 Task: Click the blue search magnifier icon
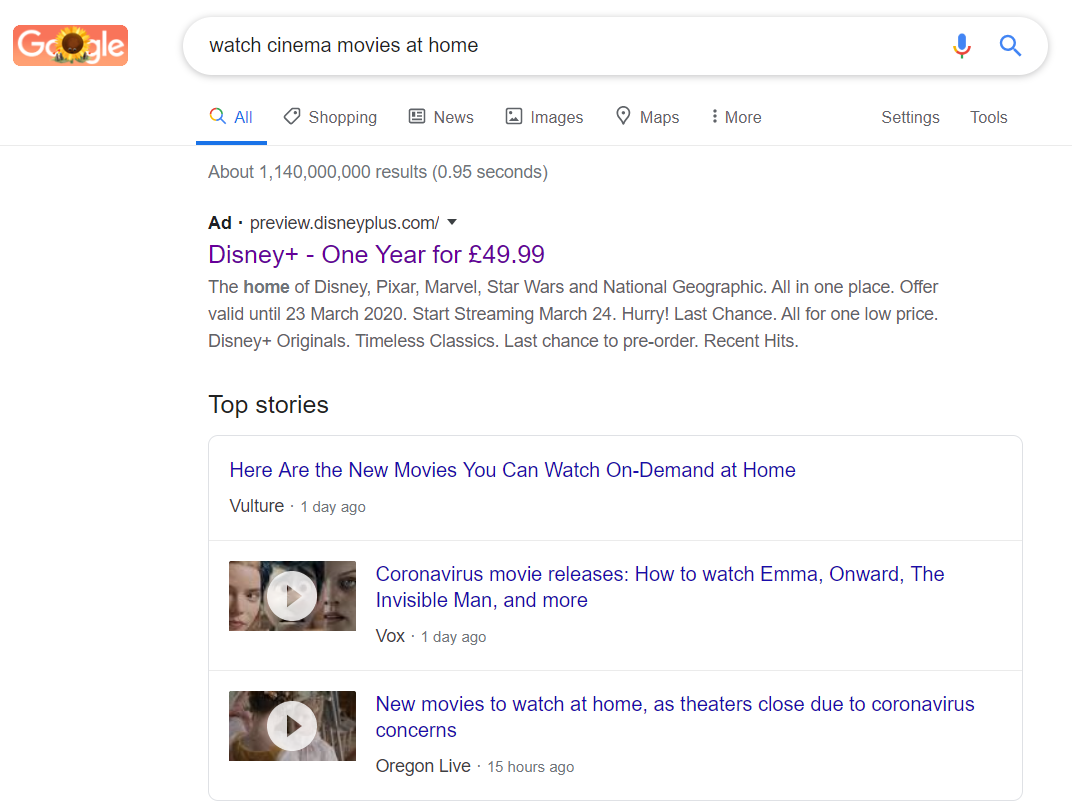(x=1010, y=46)
